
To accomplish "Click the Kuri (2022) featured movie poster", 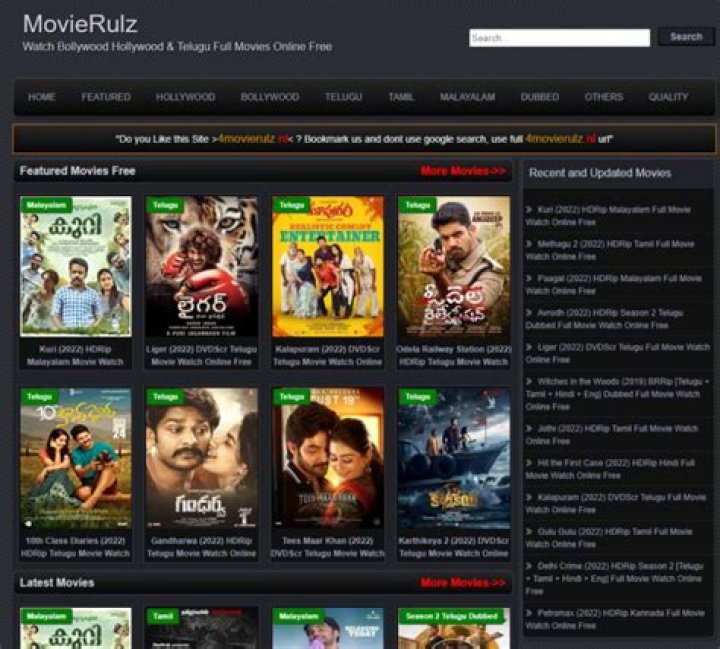I will [x=76, y=267].
